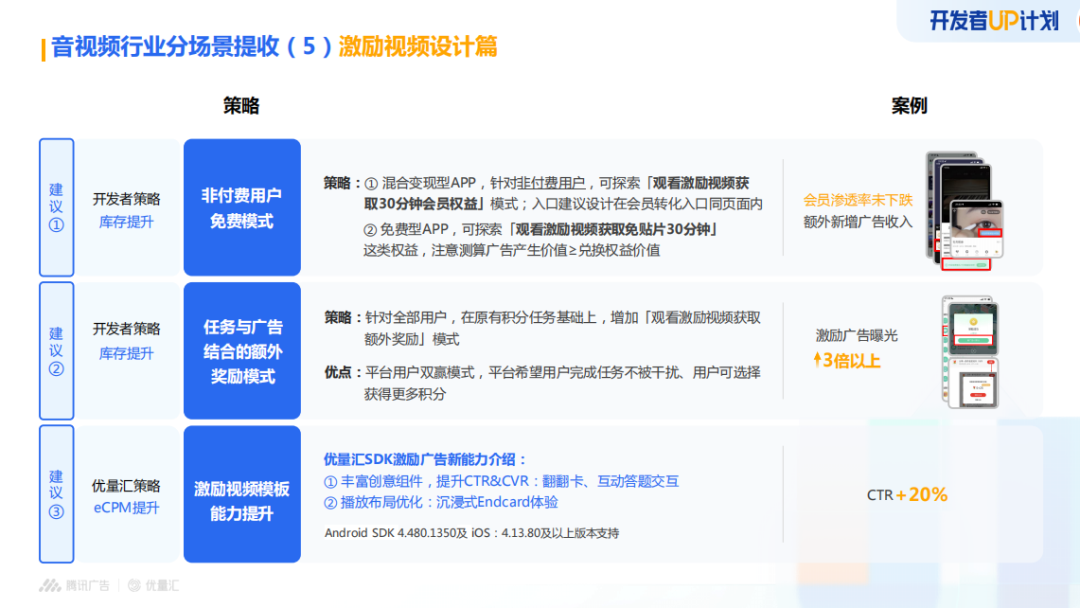The image size is (1080, 608).
Task: Click the blue 任务与广告结合的额外奖励模式 box
Action: click(x=242, y=350)
